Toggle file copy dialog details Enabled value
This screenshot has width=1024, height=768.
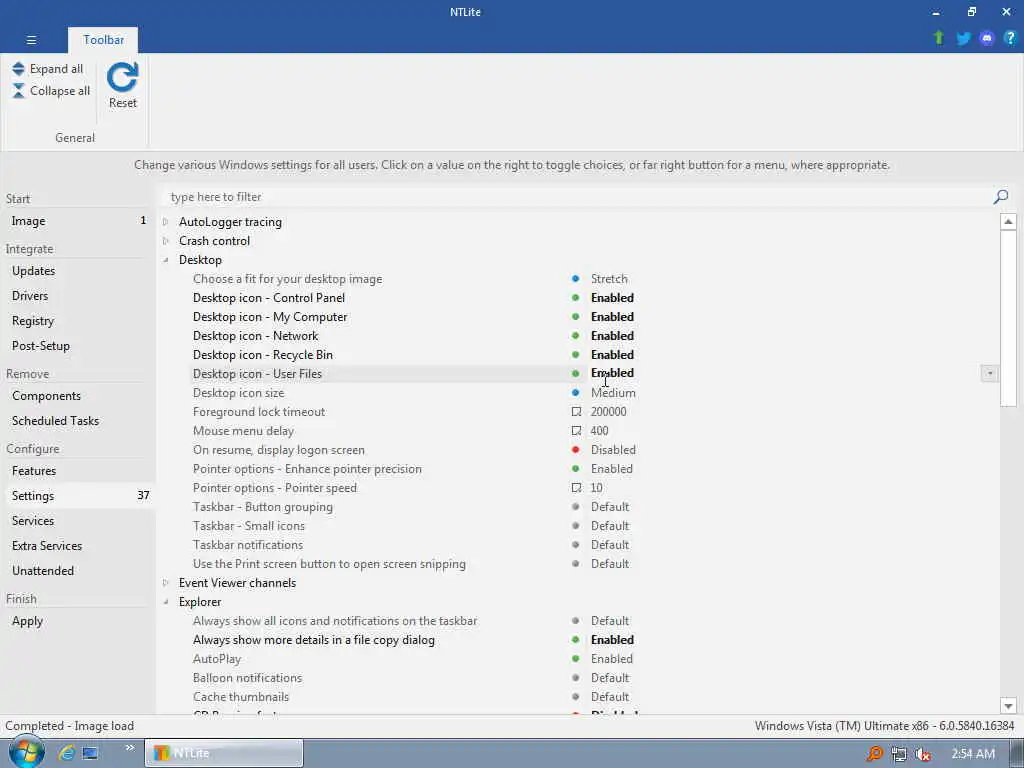point(612,640)
